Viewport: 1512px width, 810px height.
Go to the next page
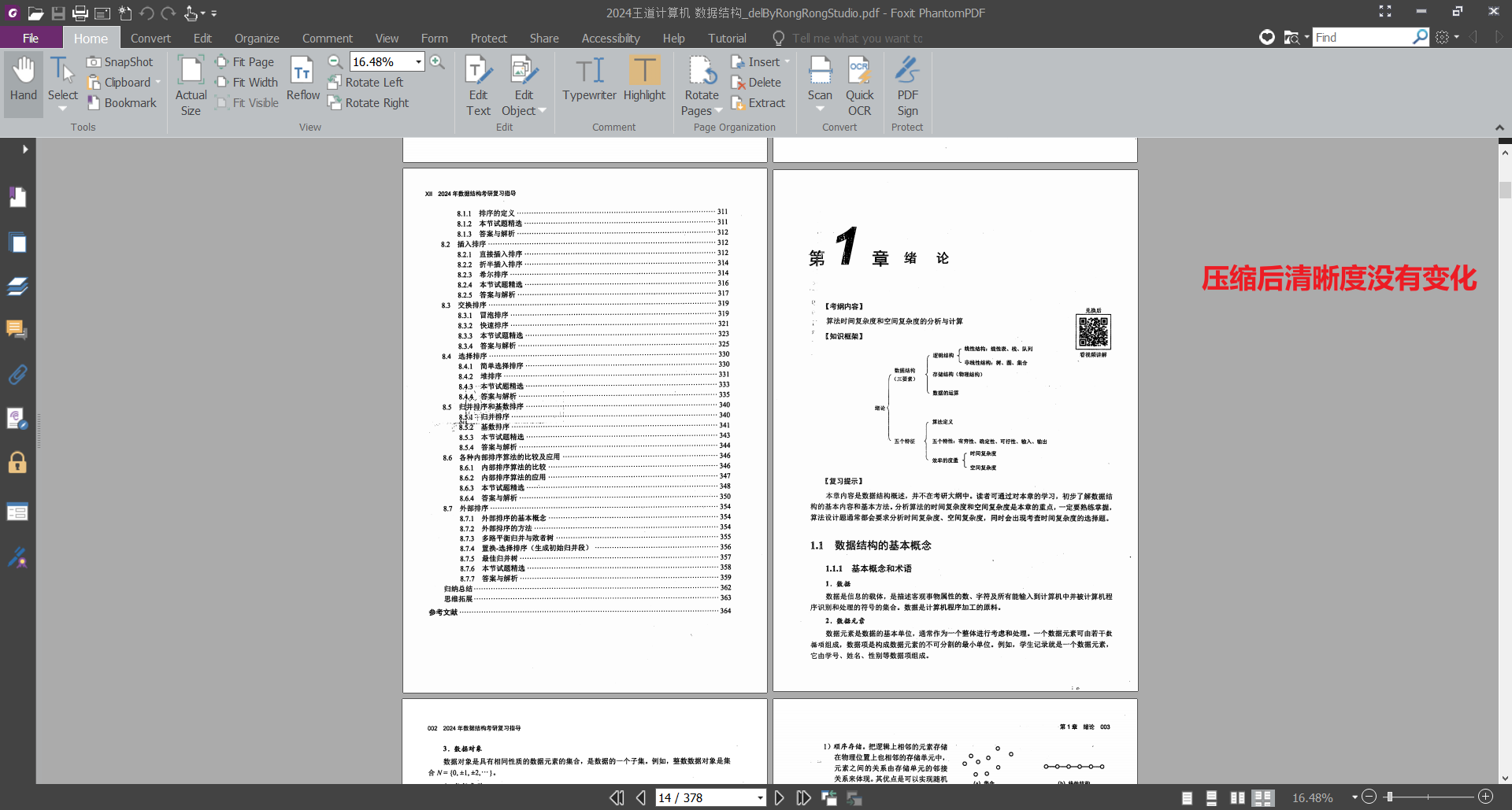pos(779,797)
